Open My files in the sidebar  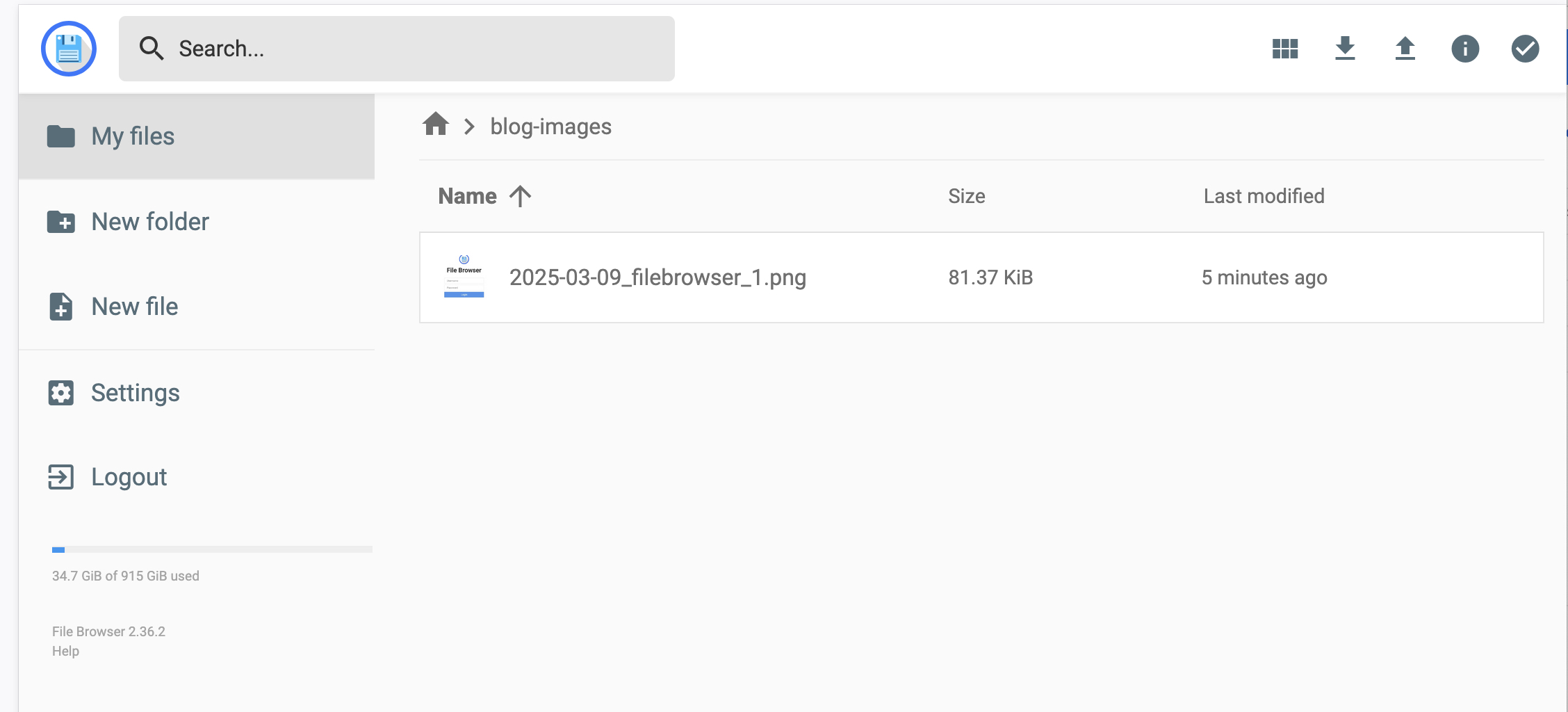point(132,136)
